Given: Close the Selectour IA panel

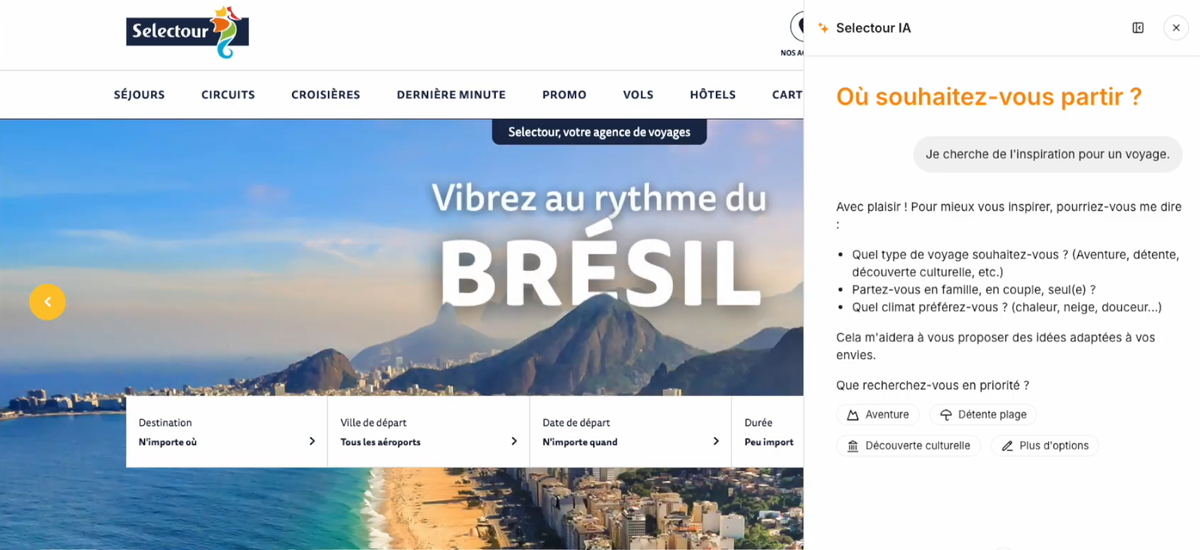Looking at the screenshot, I should pos(1176,28).
